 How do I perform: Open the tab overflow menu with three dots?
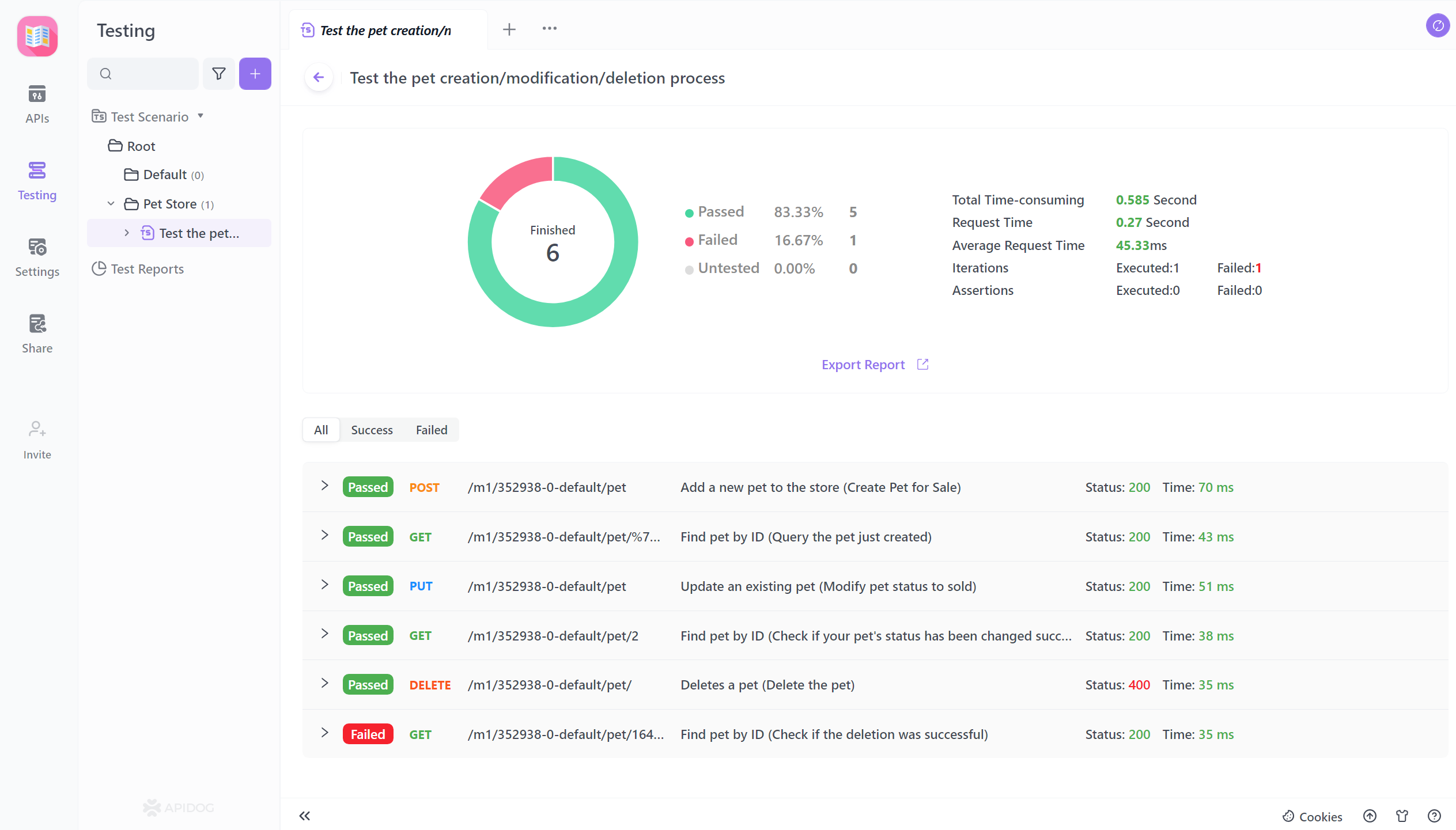tap(549, 28)
